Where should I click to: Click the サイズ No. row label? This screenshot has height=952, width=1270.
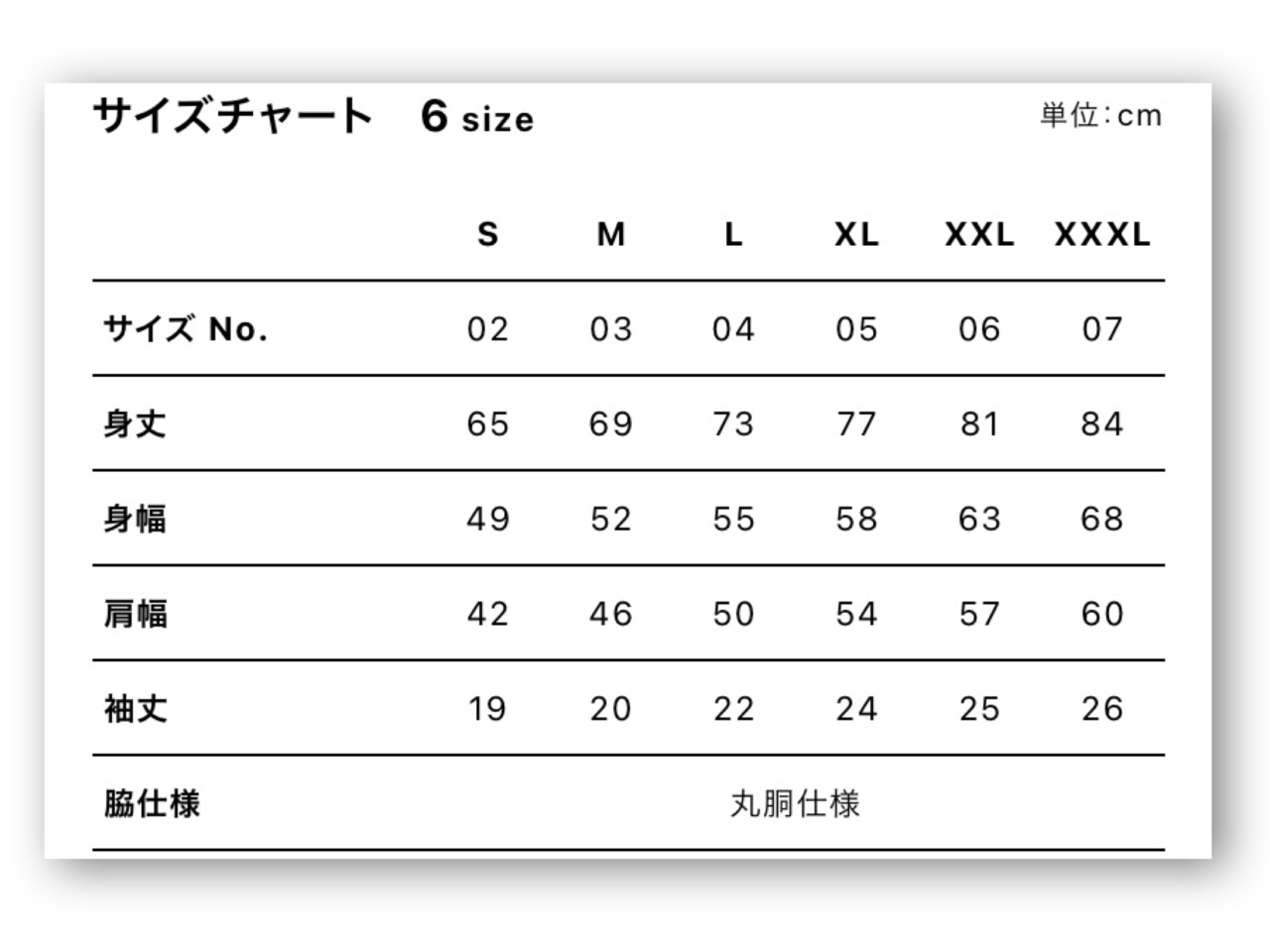[x=186, y=328]
